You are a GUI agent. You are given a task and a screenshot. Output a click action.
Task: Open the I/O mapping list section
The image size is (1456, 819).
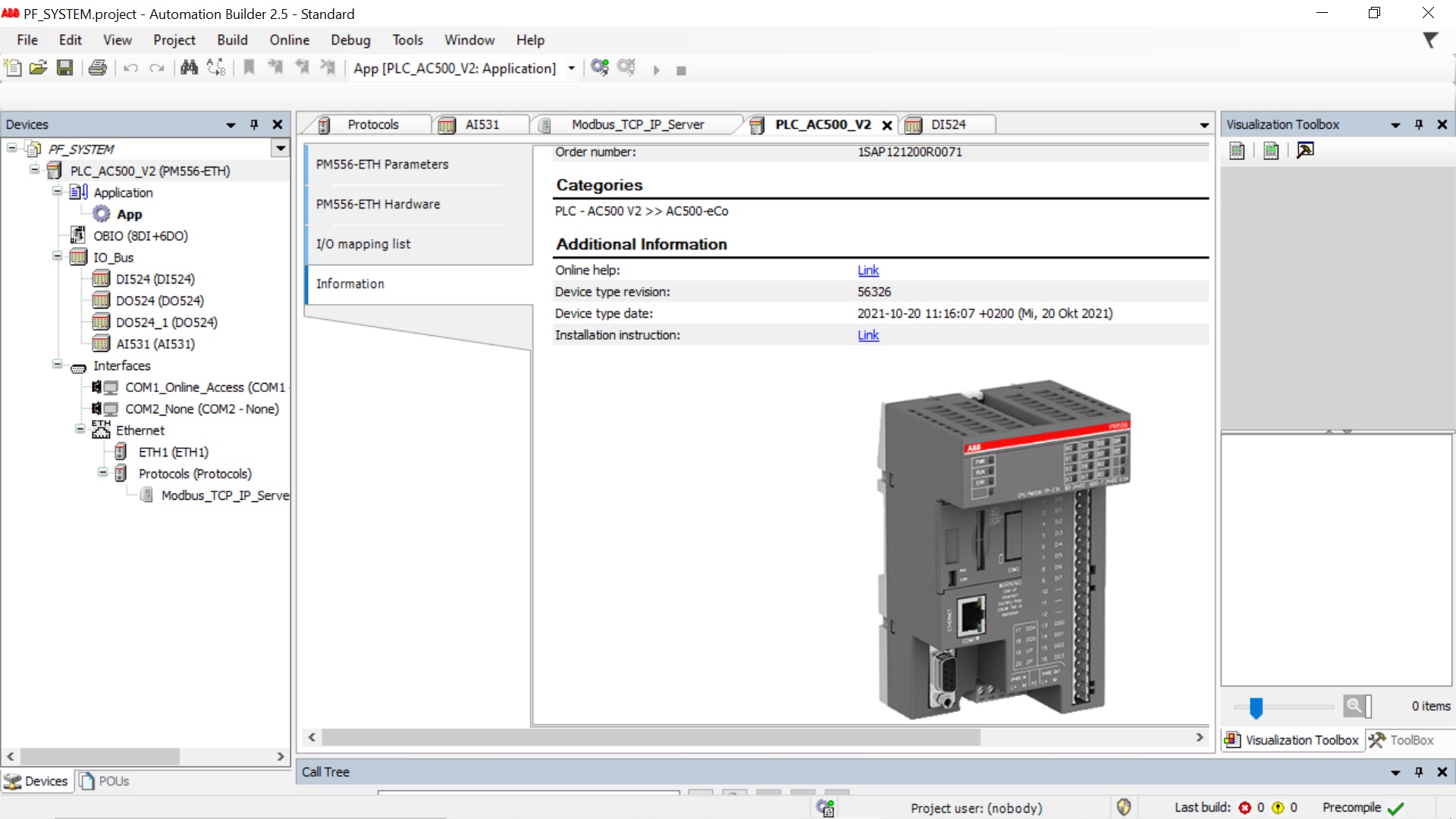point(363,244)
